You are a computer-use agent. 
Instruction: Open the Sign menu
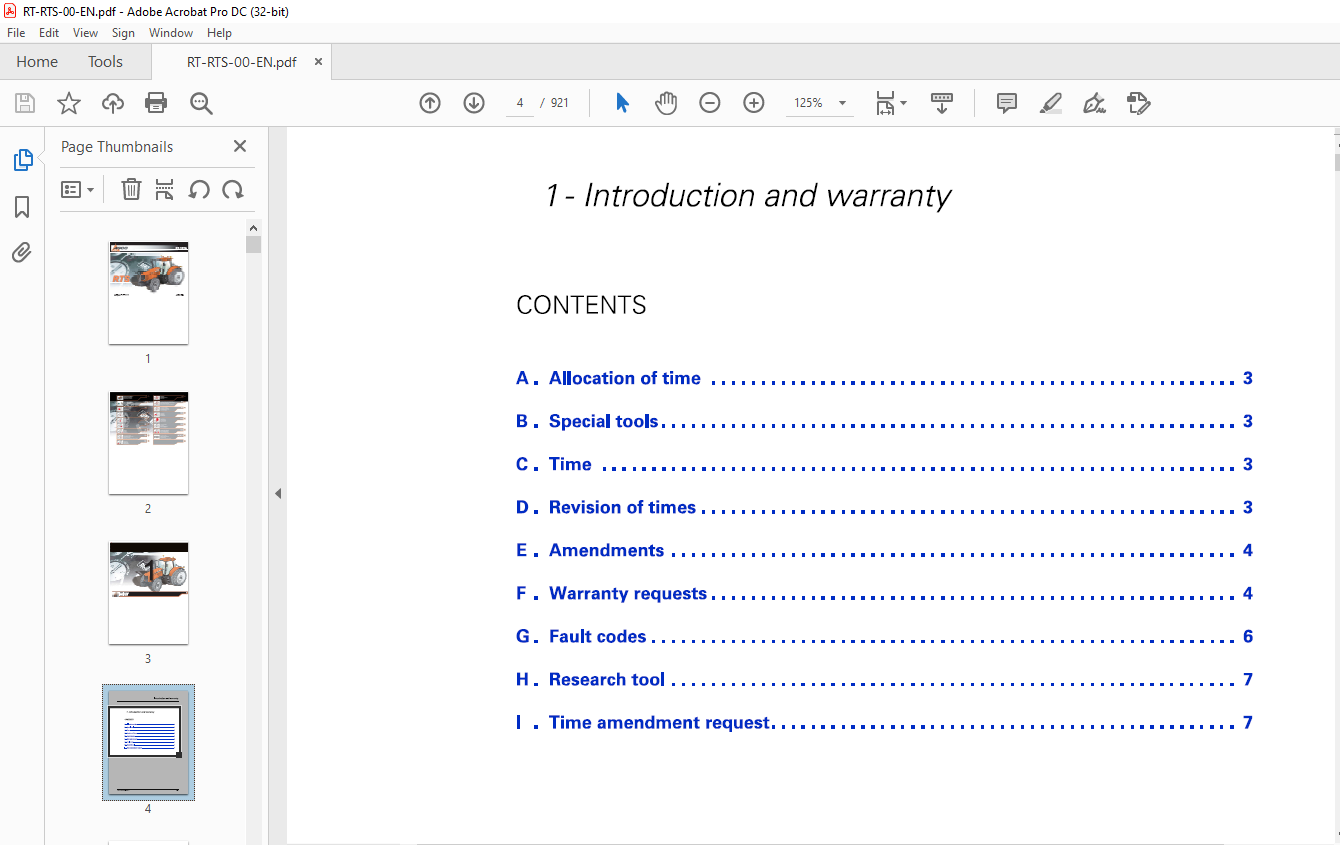(123, 33)
